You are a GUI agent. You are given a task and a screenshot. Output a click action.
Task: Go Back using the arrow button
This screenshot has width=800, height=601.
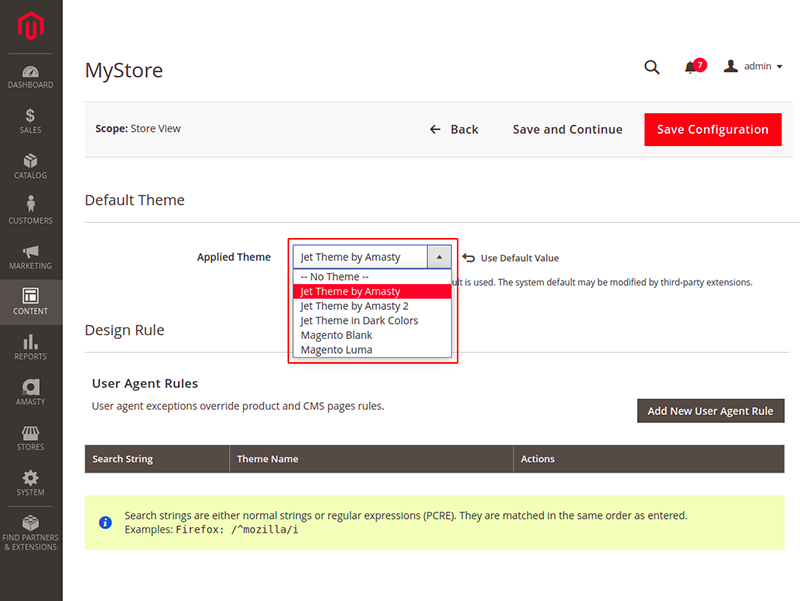pos(454,130)
